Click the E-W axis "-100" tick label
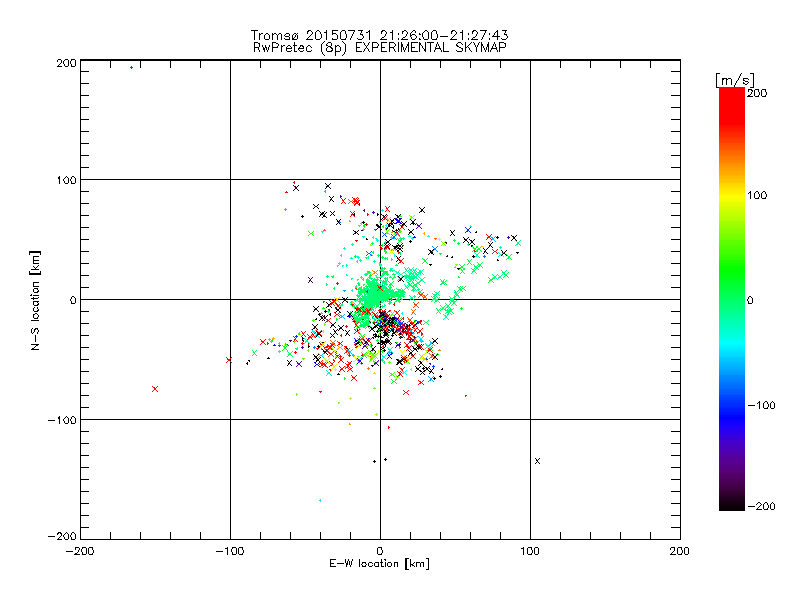Viewport: 800px width, 600px height. [230, 552]
